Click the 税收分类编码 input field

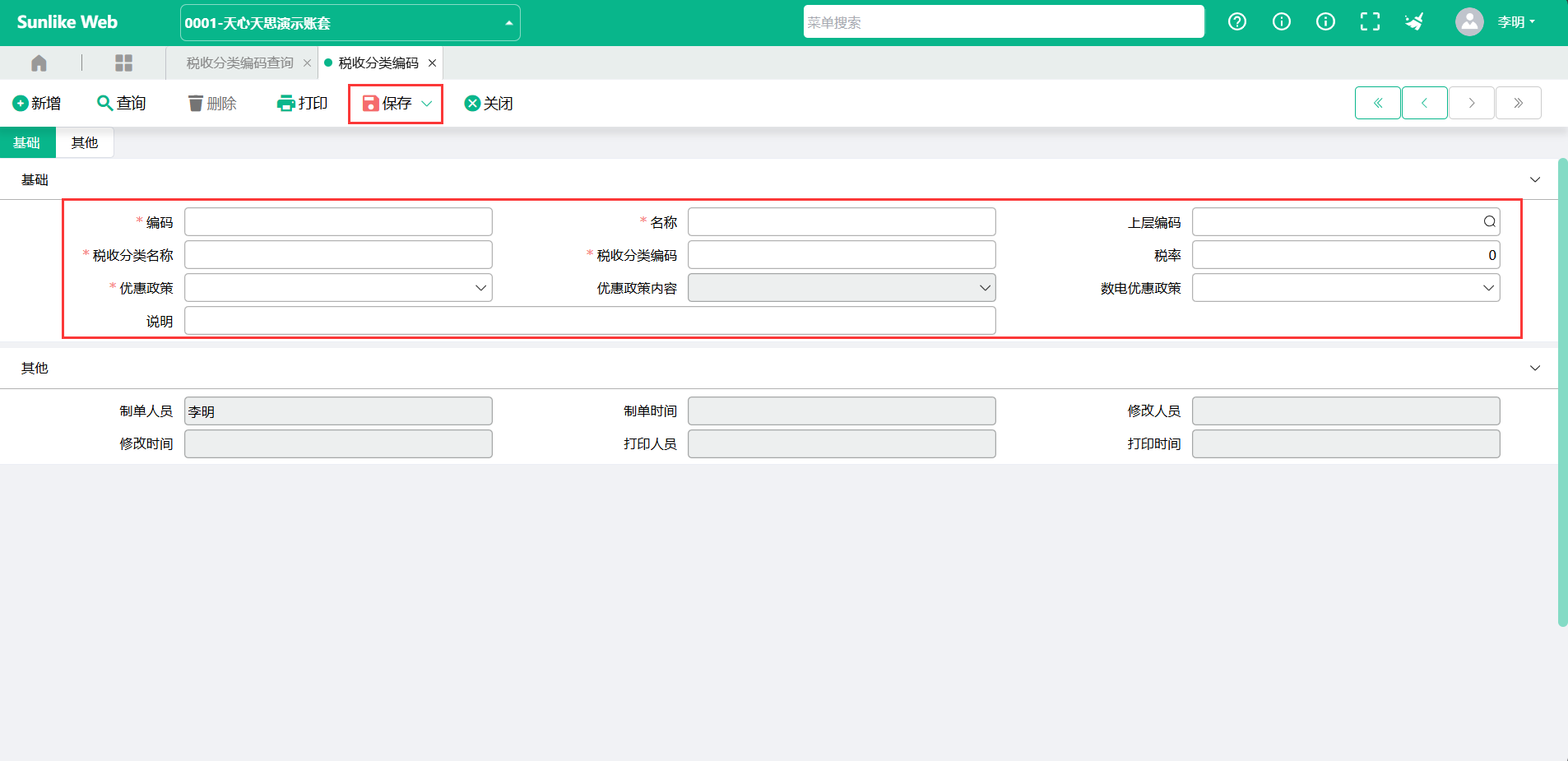(x=842, y=255)
